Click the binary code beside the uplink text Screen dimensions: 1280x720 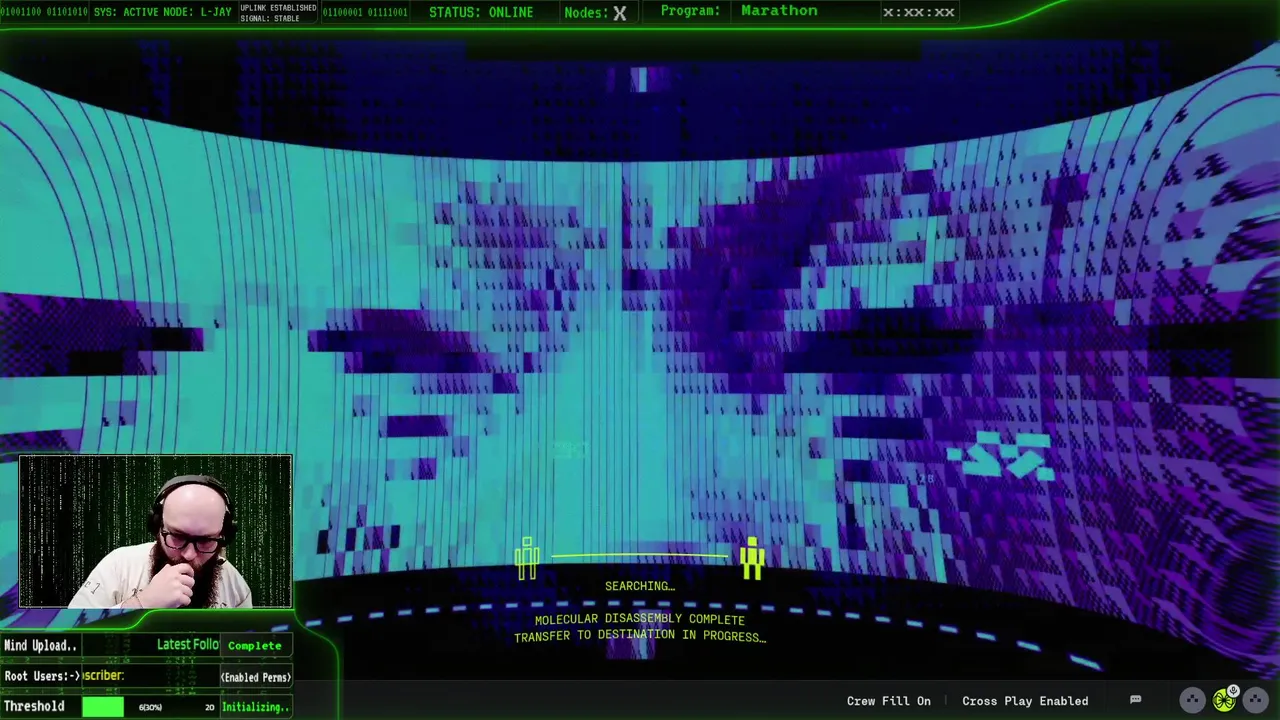tap(364, 12)
